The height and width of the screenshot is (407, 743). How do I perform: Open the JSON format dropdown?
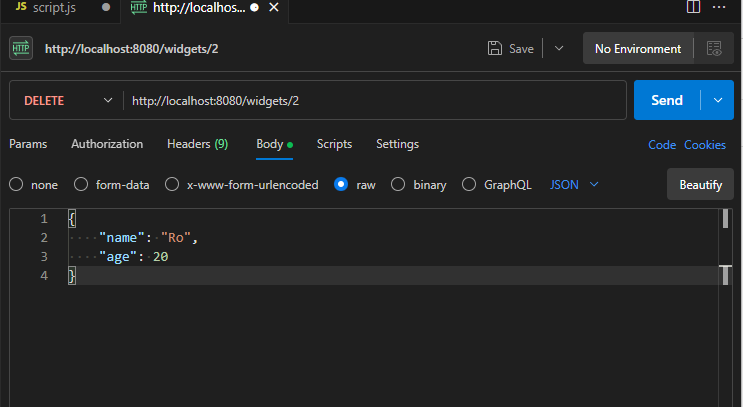tap(575, 185)
